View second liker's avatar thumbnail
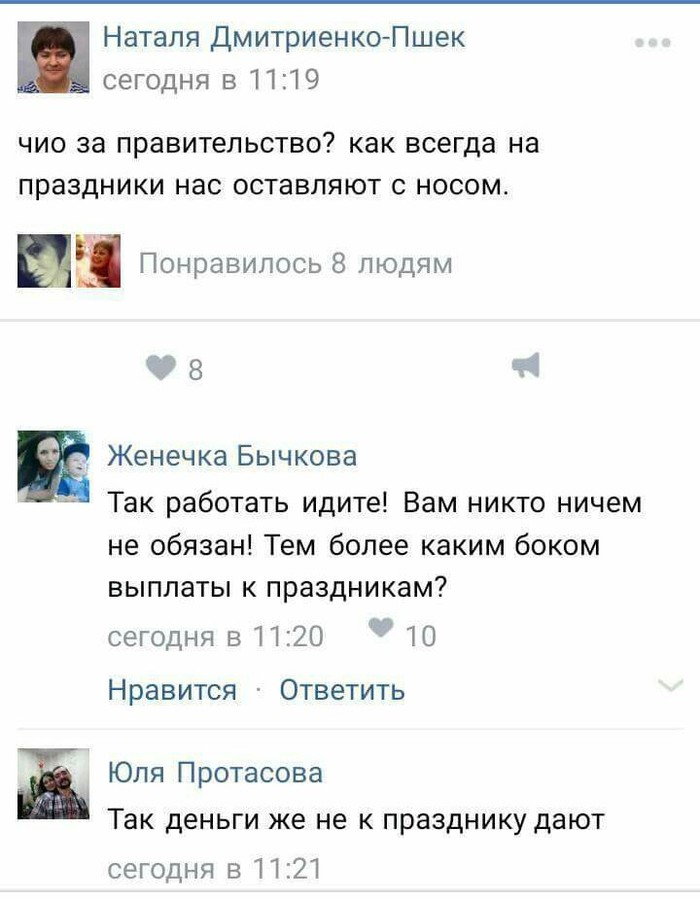 pos(99,261)
